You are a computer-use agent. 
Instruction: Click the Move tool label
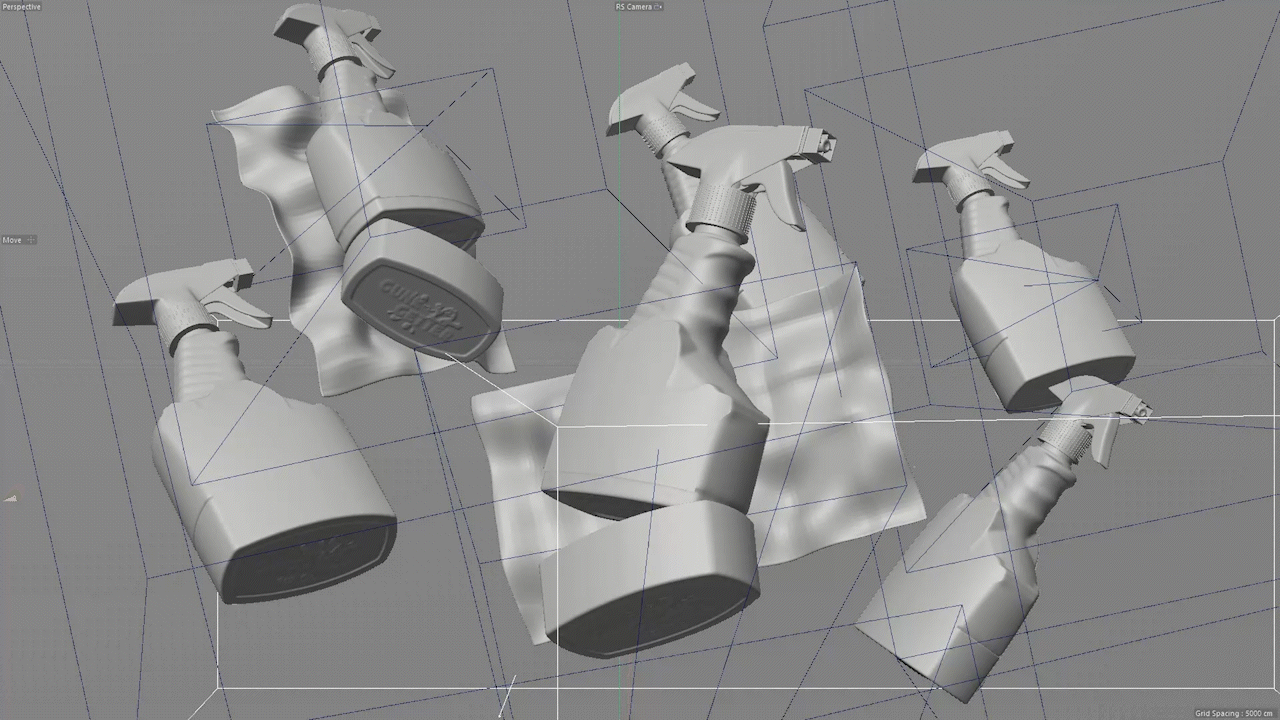(12, 240)
